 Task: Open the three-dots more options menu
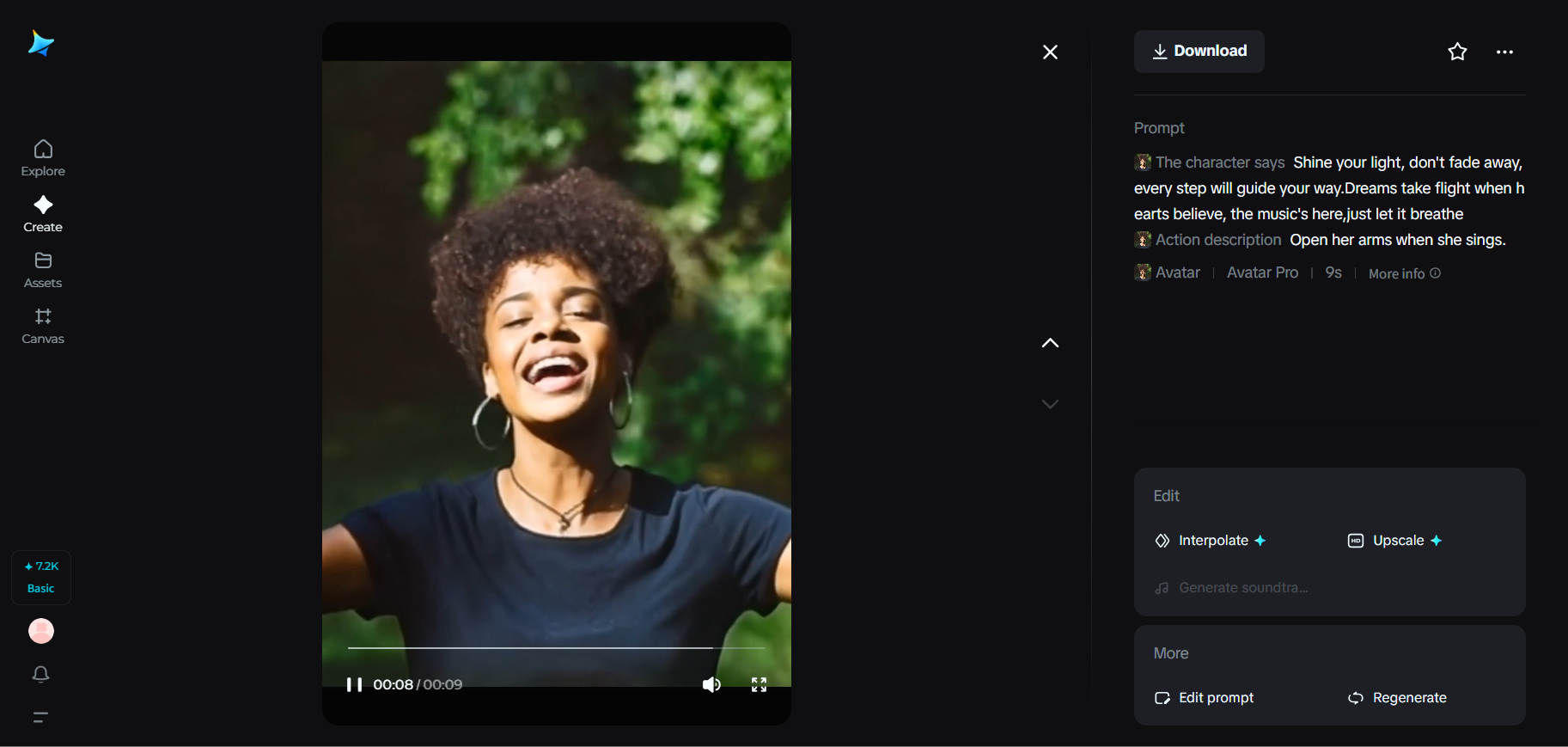pos(1504,52)
